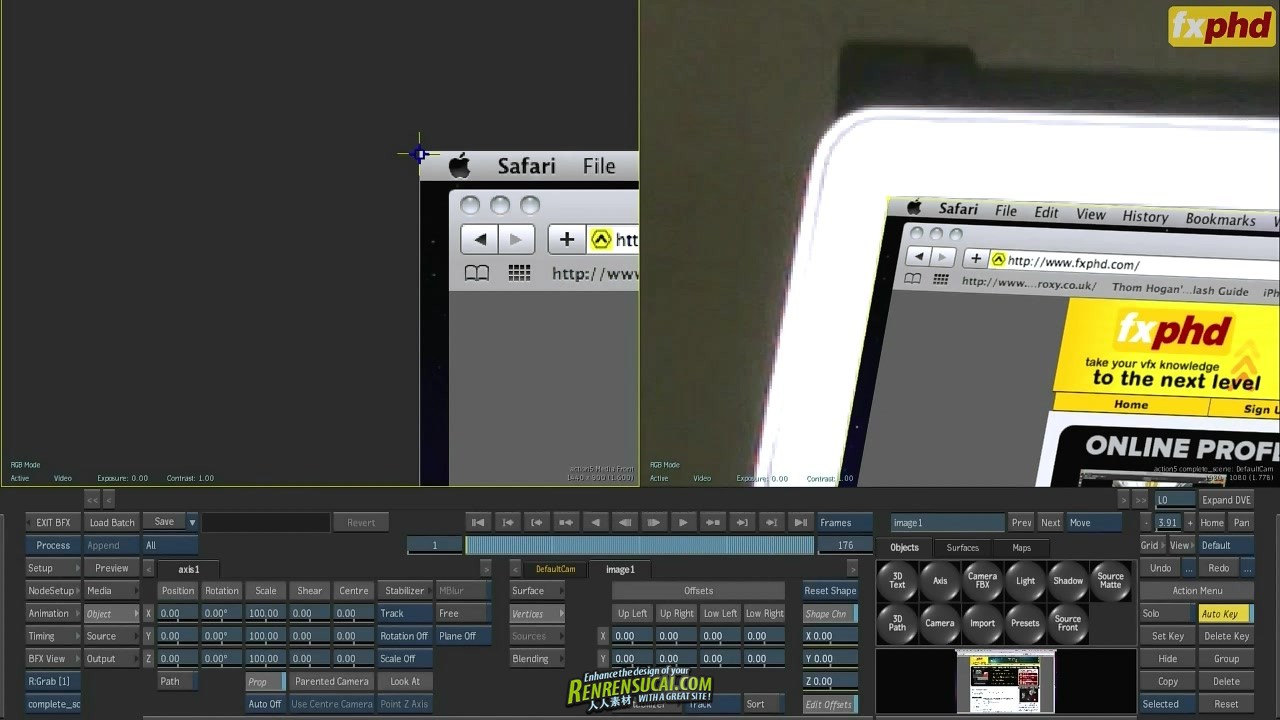
Task: Toggle the Solo button
Action: pyautogui.click(x=1166, y=614)
